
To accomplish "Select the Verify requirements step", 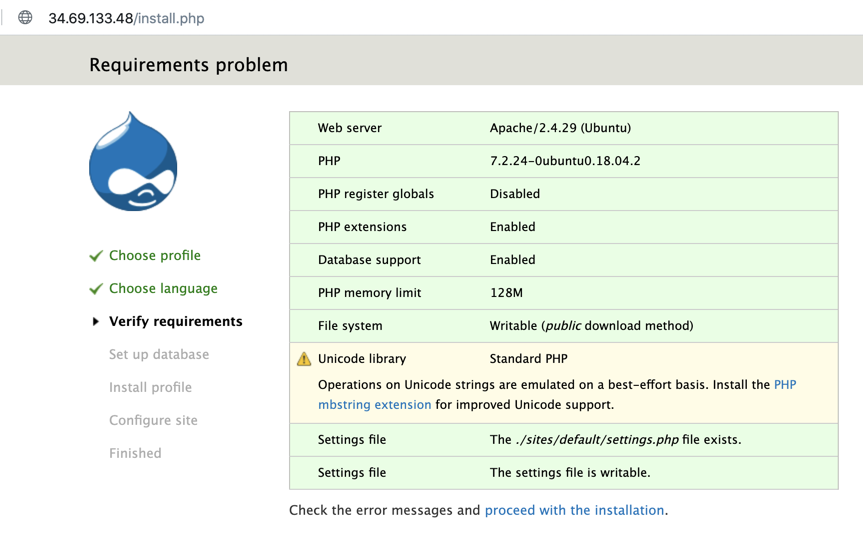I will click(x=175, y=322).
